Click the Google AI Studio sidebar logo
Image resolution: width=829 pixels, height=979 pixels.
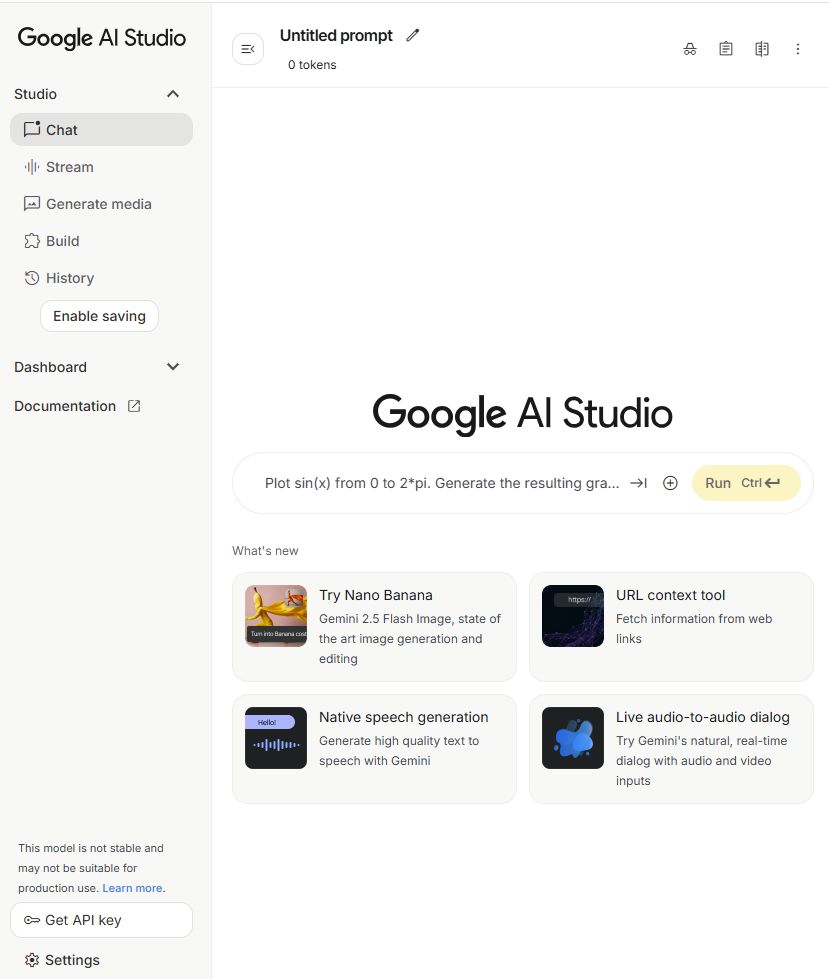(102, 38)
